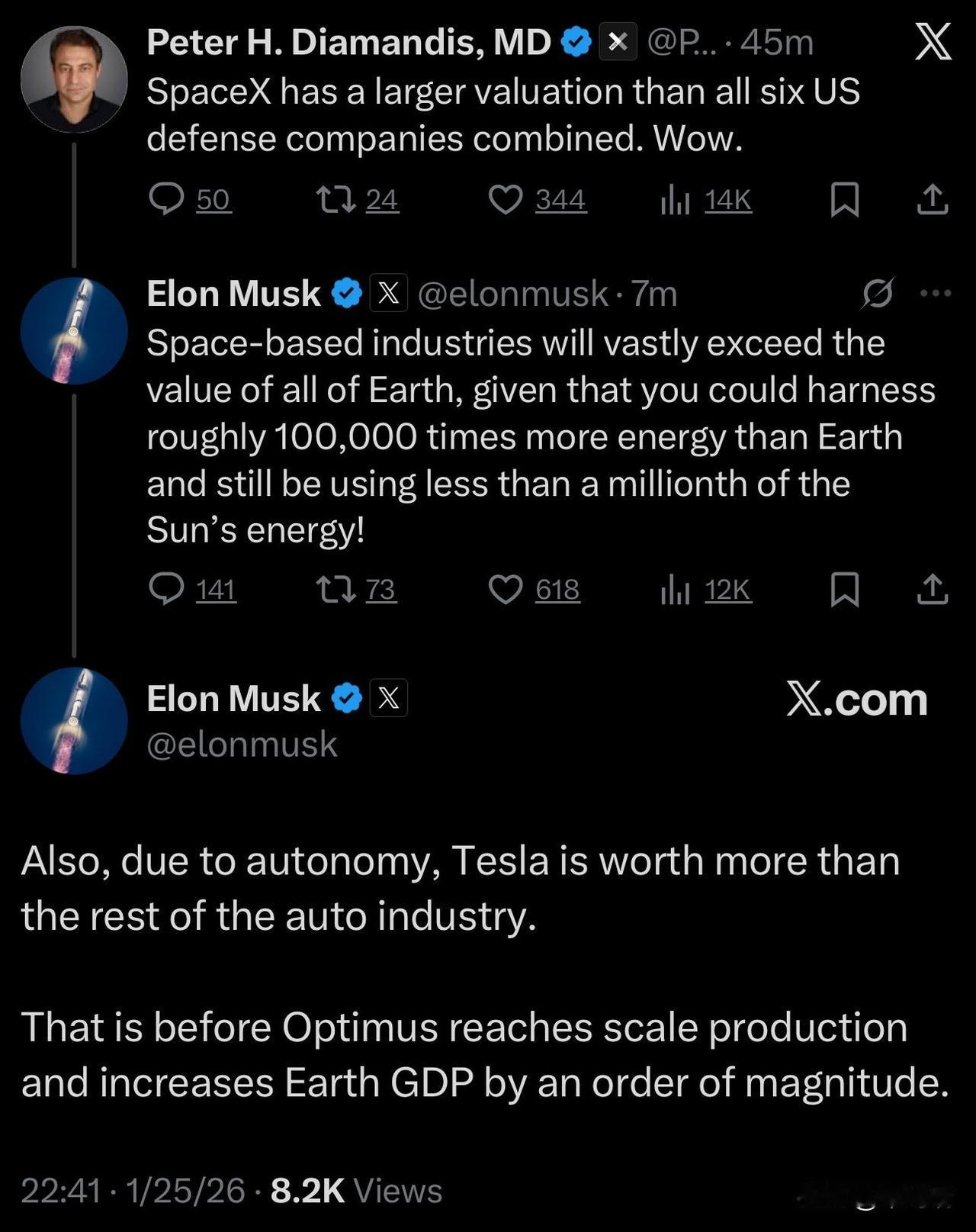Like the post about SpaceX valuation
This screenshot has width=976, height=1232.
pyautogui.click(x=505, y=199)
